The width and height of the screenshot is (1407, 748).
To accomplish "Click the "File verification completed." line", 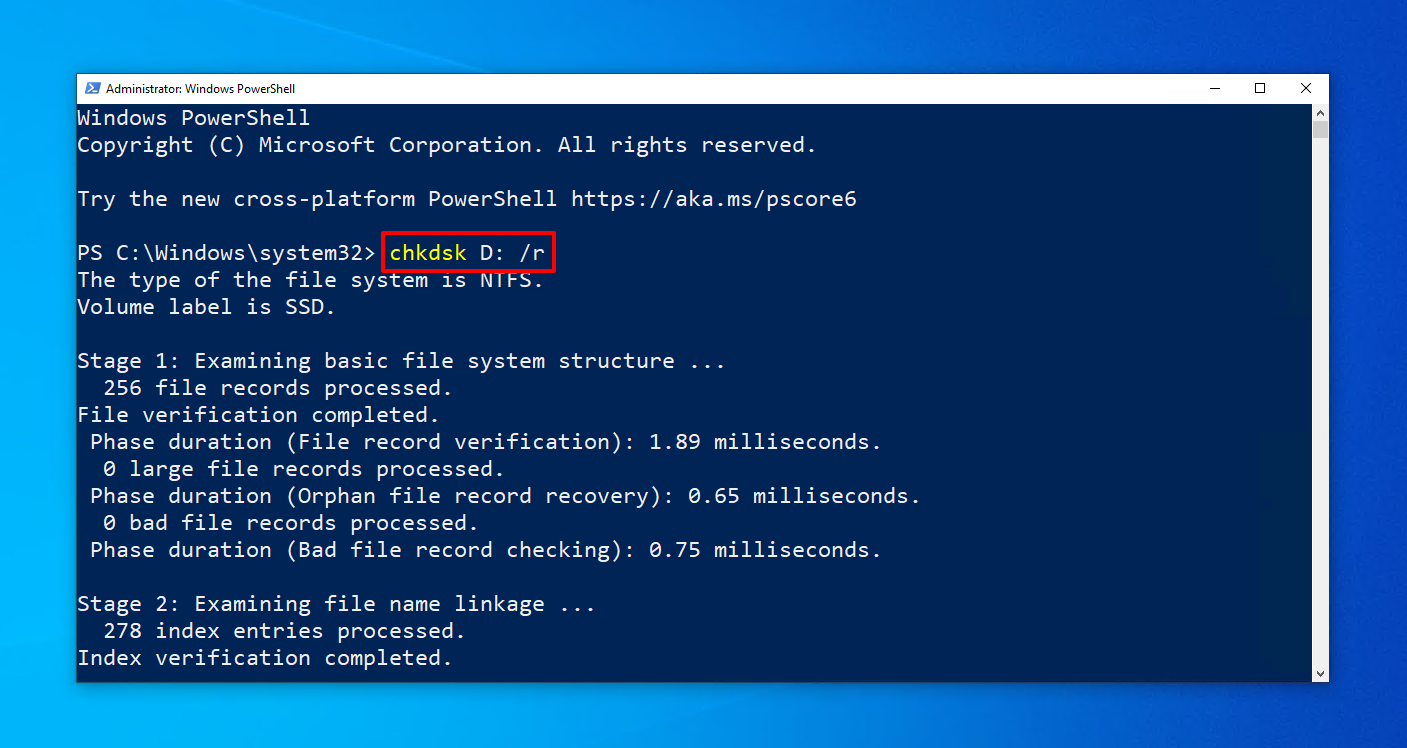I will [x=258, y=415].
